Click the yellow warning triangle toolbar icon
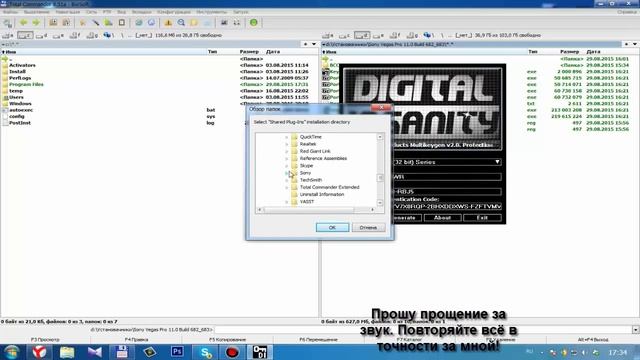640x360 pixels. coord(168,22)
